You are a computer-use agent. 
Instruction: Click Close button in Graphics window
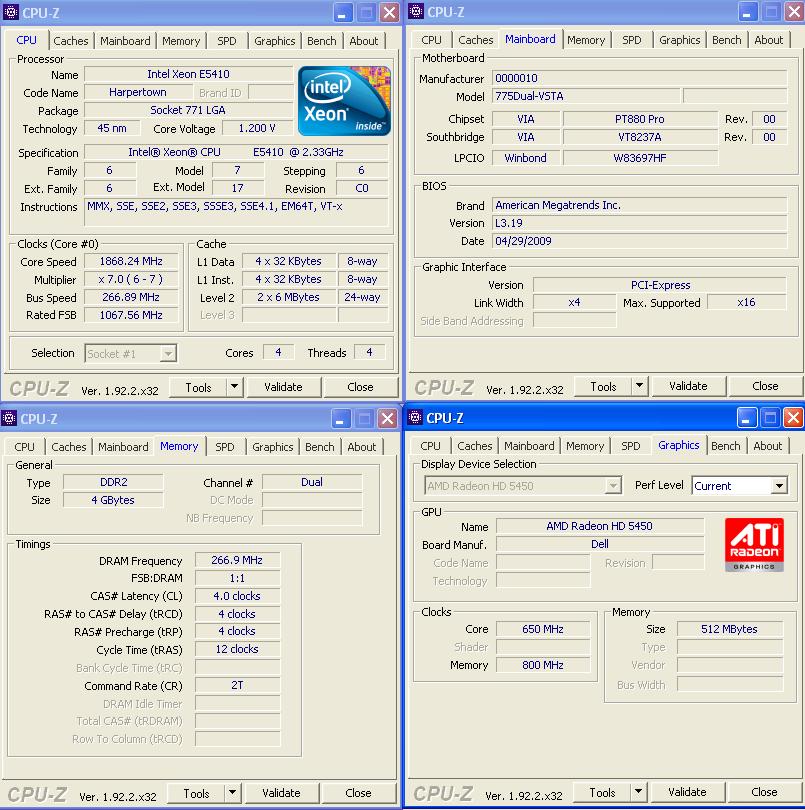click(764, 792)
